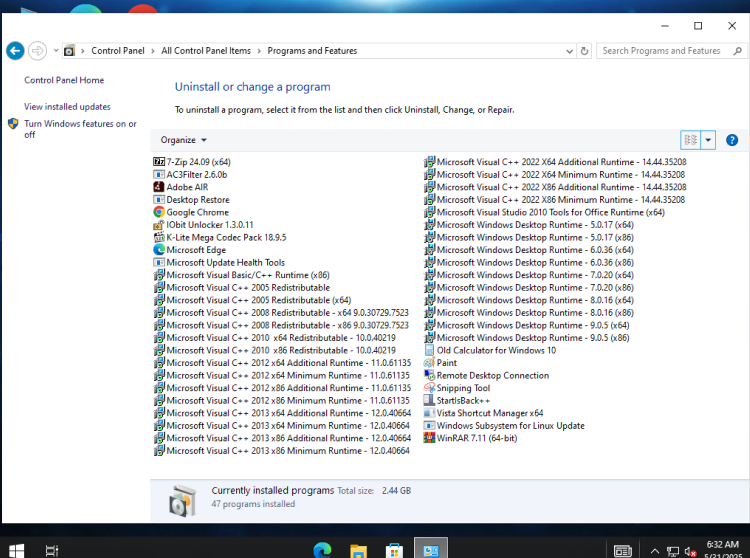Click the 7-Zip 24.09 program icon
The height and width of the screenshot is (558, 750).
coord(159,162)
